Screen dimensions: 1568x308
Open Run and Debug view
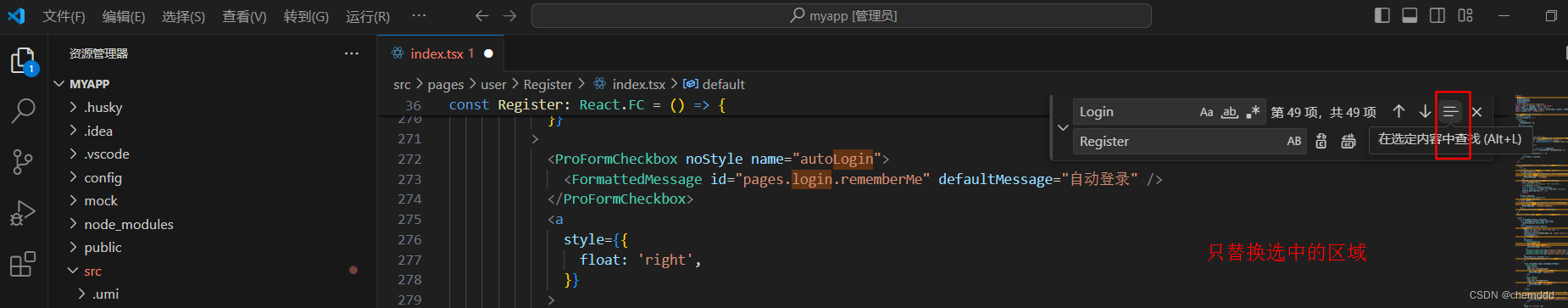[x=23, y=213]
